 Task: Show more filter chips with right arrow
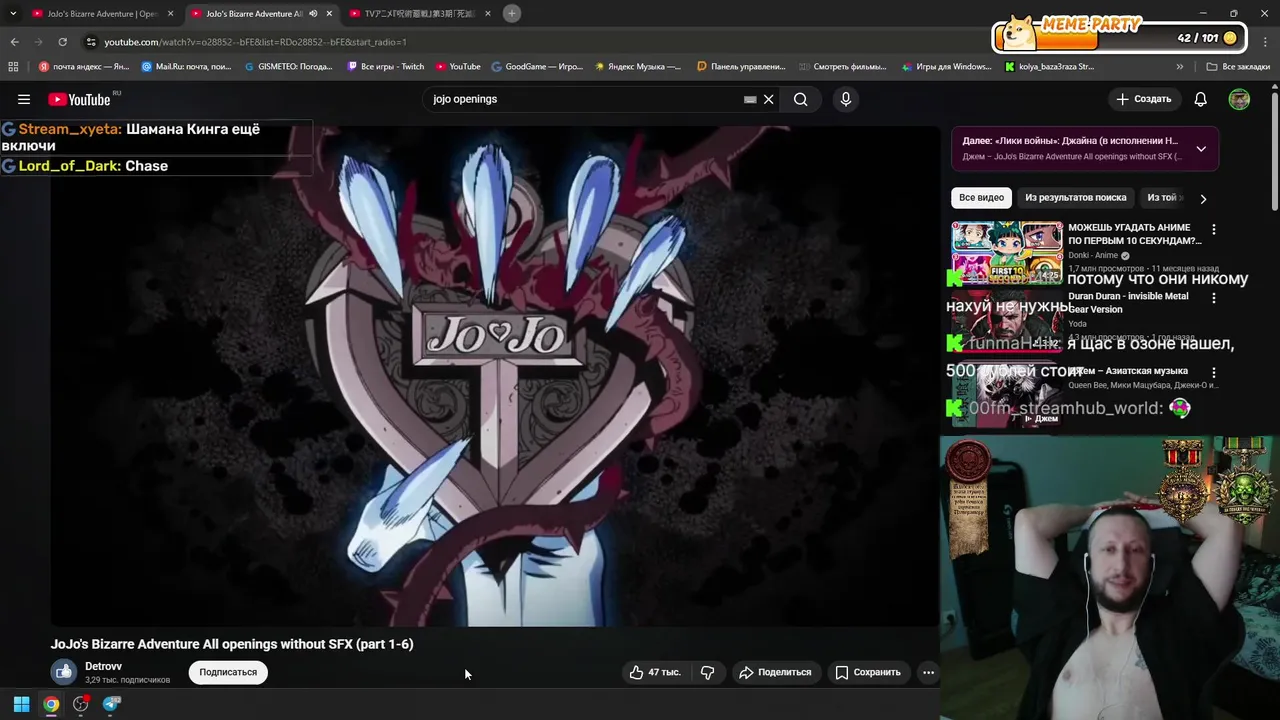1203,198
